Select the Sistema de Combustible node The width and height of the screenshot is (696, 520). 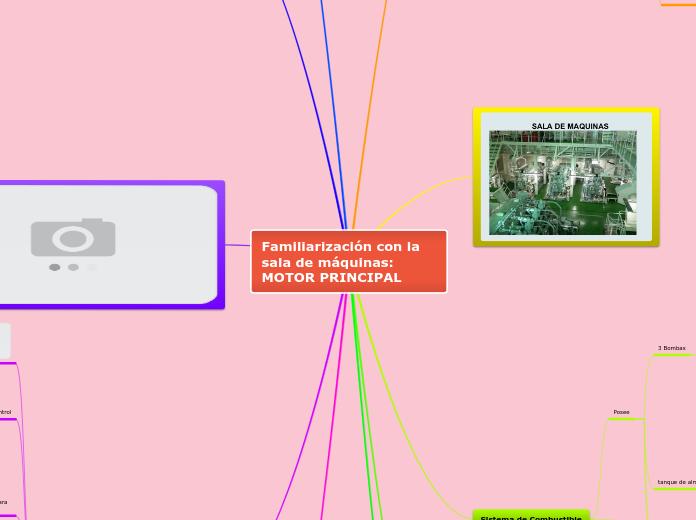(x=531, y=516)
